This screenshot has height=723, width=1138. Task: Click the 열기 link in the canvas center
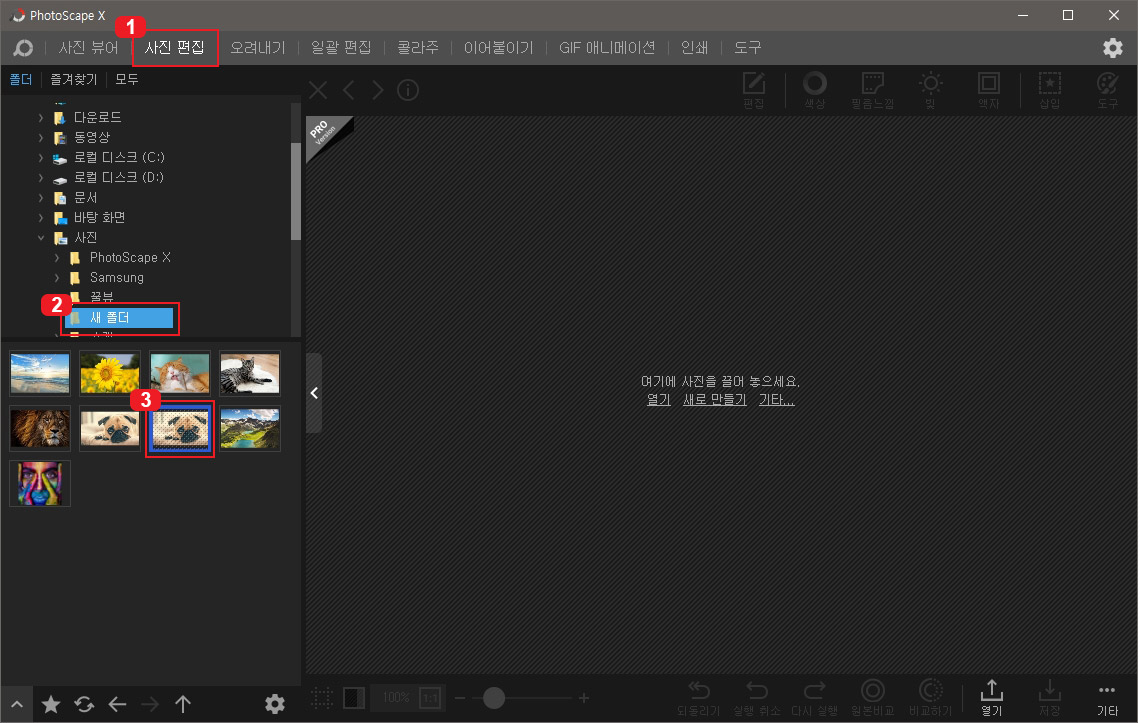click(x=658, y=400)
